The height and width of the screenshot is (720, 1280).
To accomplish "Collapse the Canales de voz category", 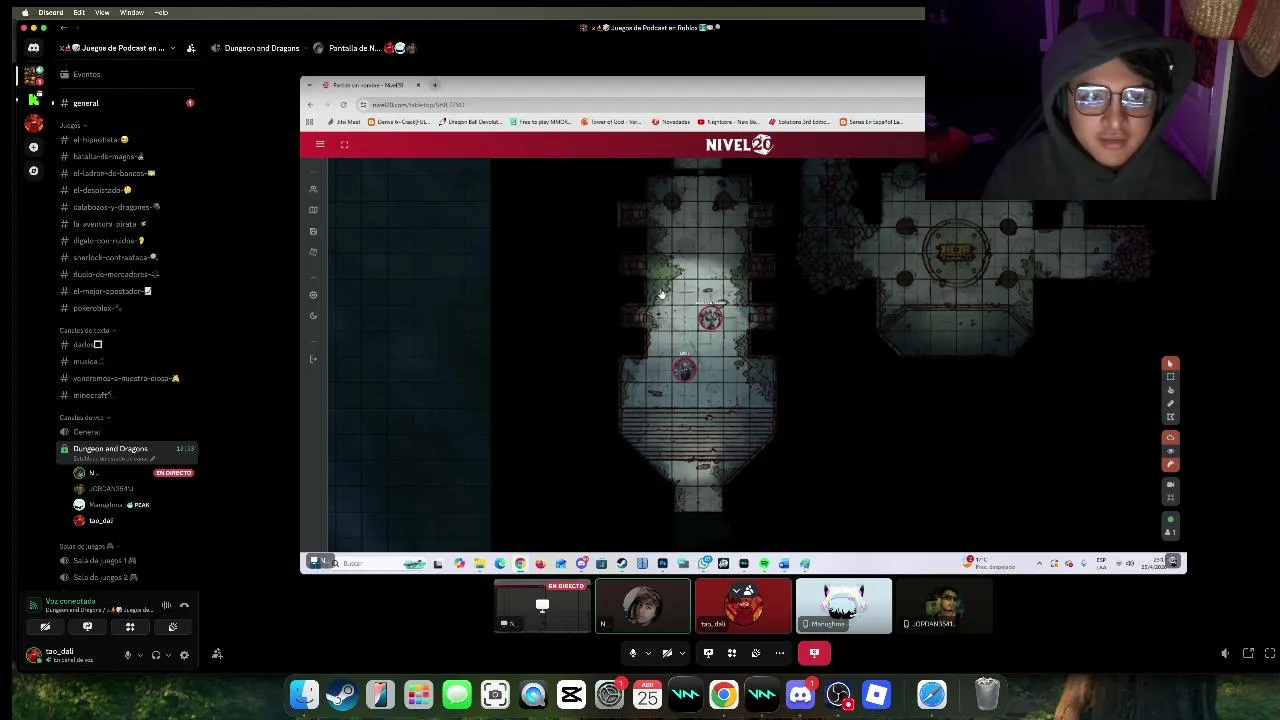I will (84, 417).
